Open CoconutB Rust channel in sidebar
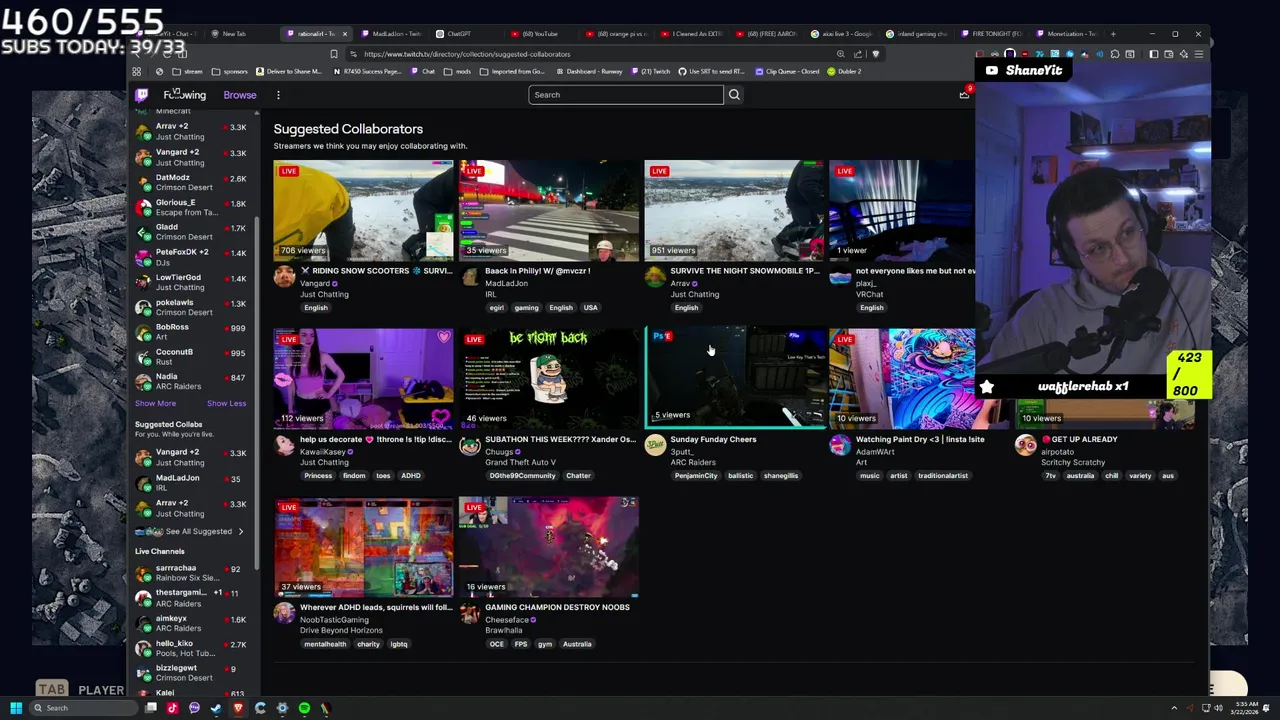Screen dimensions: 1280x720 (x=190, y=357)
